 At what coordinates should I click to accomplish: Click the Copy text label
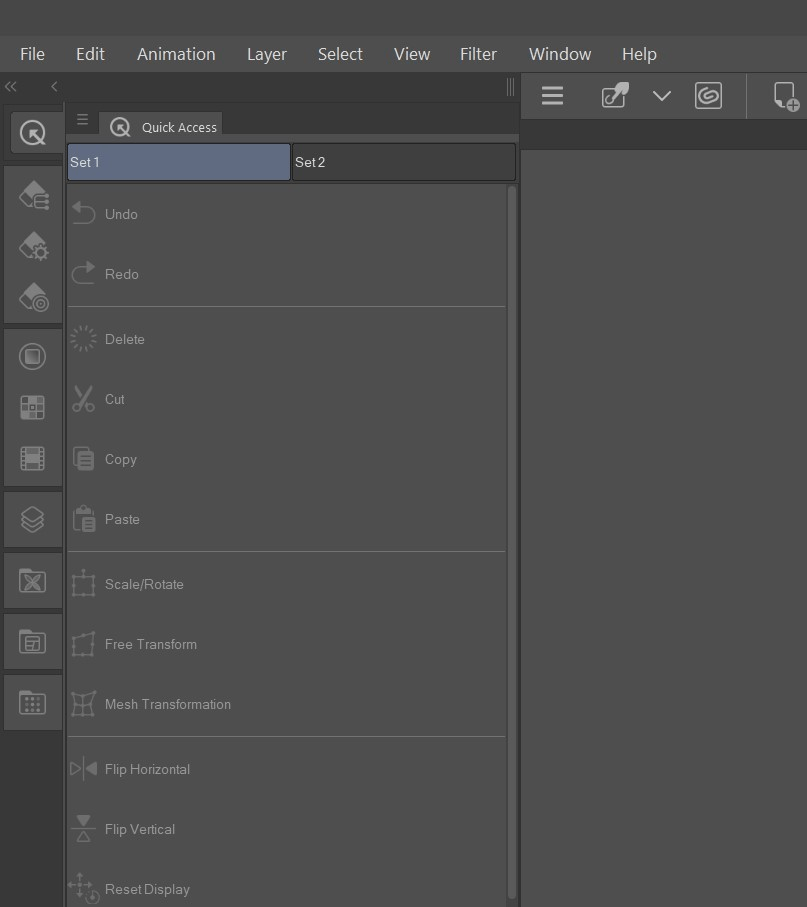(120, 460)
